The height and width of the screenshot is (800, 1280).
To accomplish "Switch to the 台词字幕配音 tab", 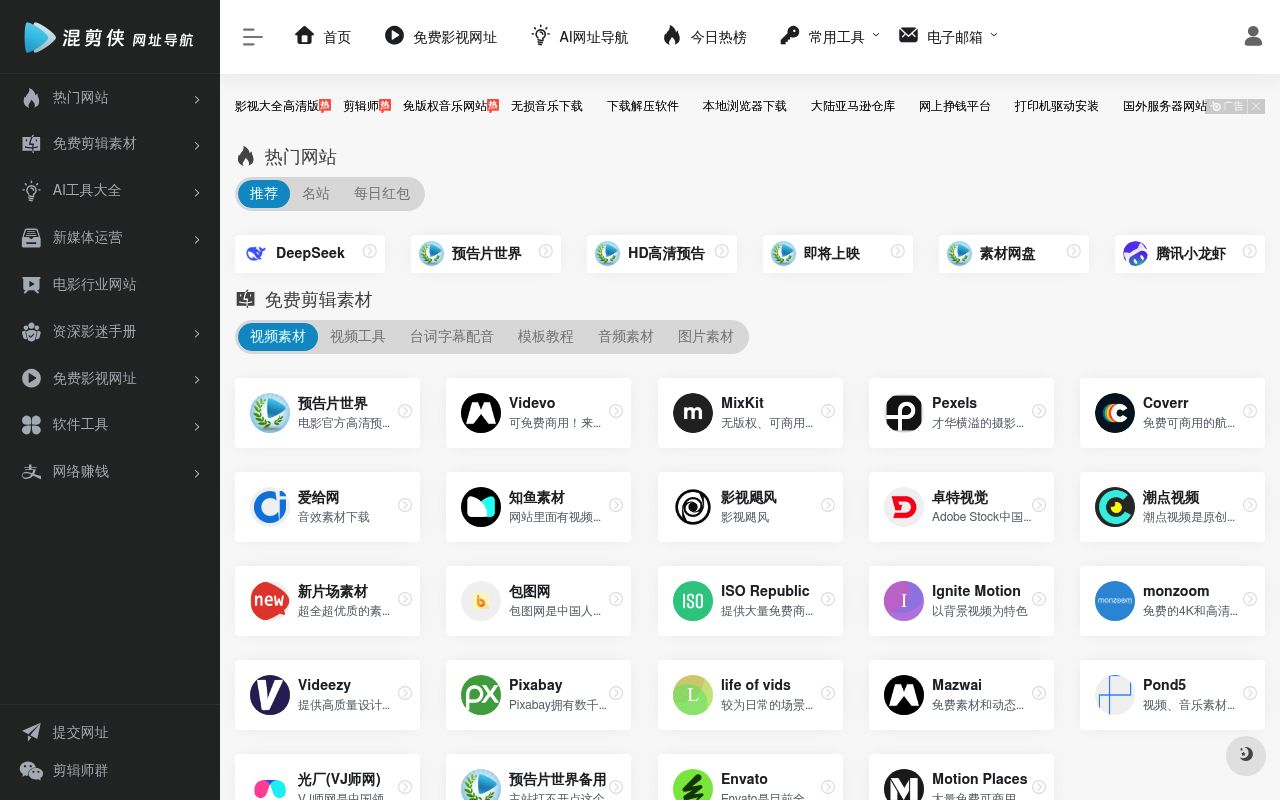I will pos(452,337).
